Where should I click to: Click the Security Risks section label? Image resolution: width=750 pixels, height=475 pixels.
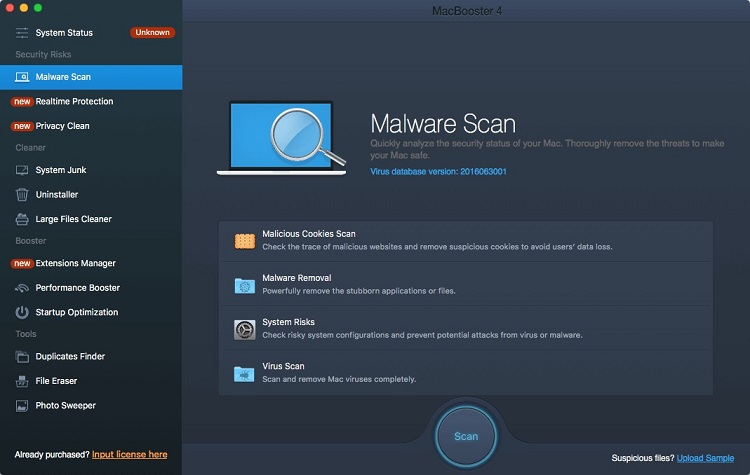43,55
